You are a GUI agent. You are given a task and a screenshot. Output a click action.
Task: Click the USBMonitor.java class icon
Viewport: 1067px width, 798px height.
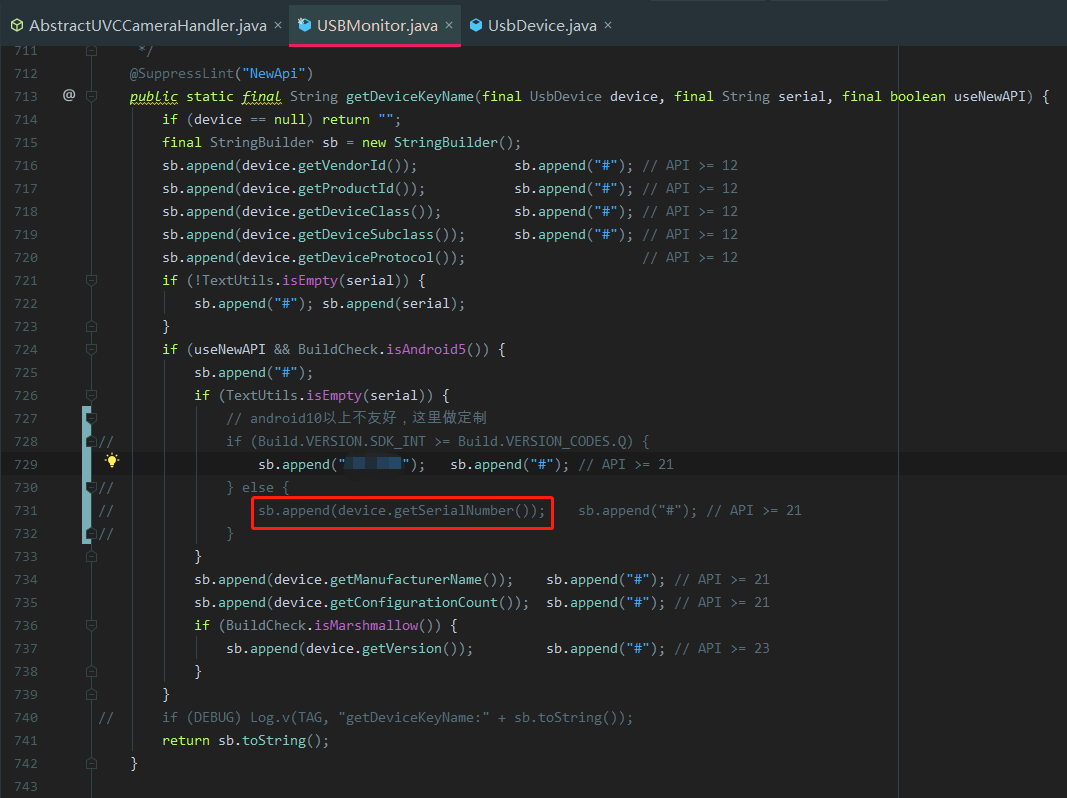pos(304,25)
